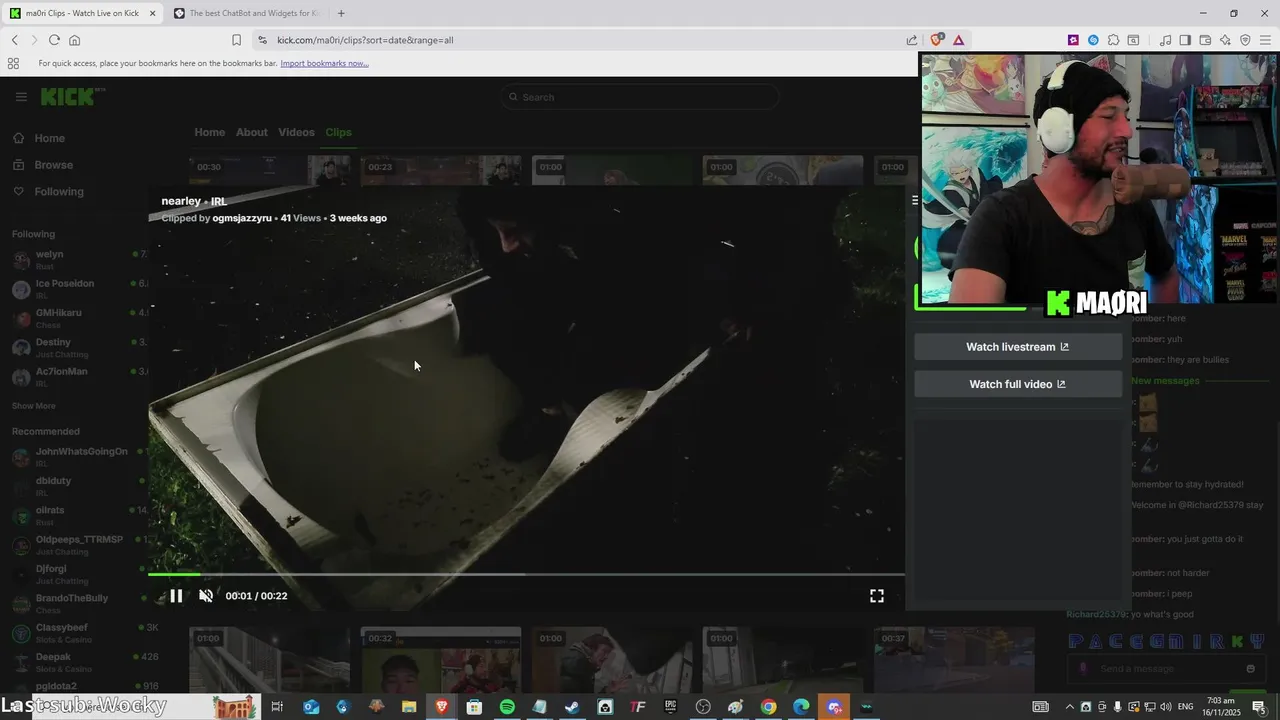This screenshot has height=720, width=1280.
Task: Switch to the About channel tab
Action: (252, 132)
